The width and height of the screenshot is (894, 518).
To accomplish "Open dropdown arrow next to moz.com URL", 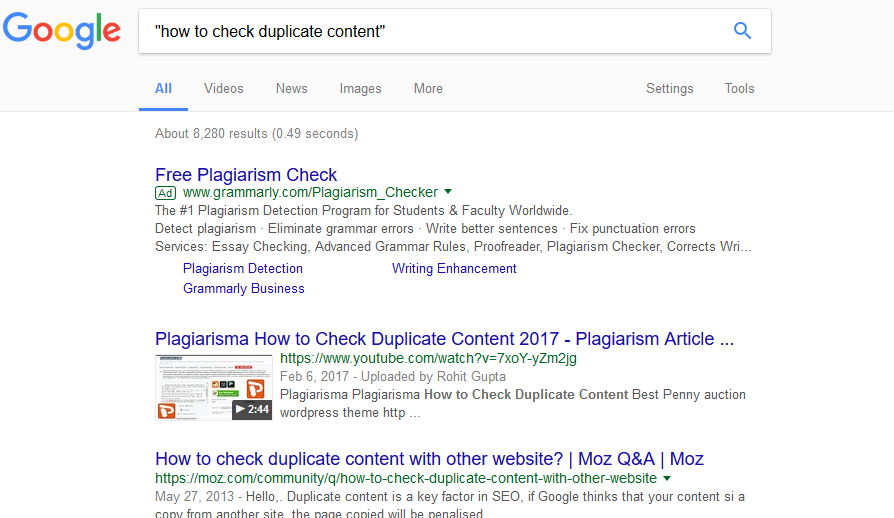I will click(667, 478).
